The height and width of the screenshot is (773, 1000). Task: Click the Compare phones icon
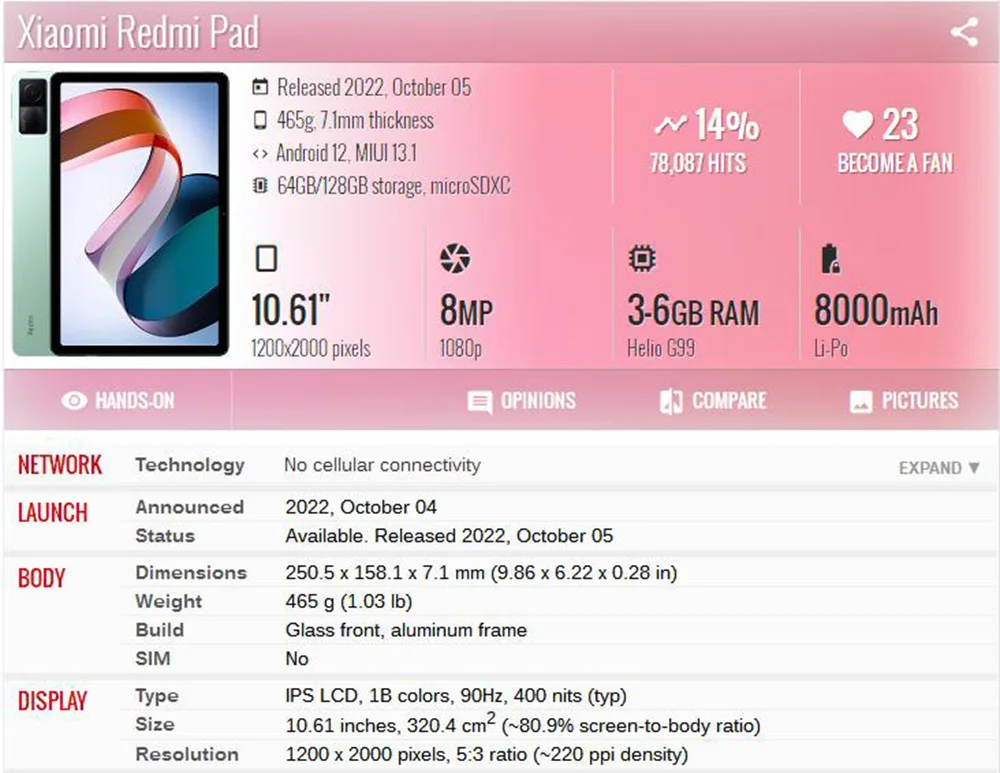coord(671,401)
